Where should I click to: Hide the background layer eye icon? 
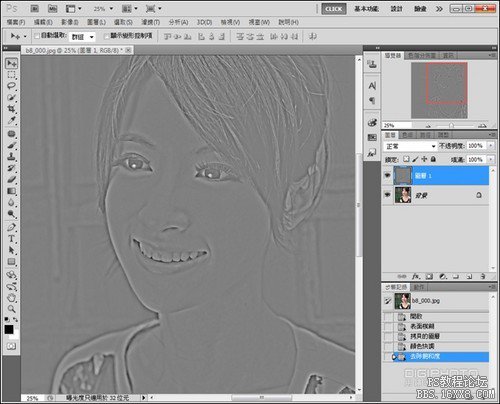(x=387, y=194)
